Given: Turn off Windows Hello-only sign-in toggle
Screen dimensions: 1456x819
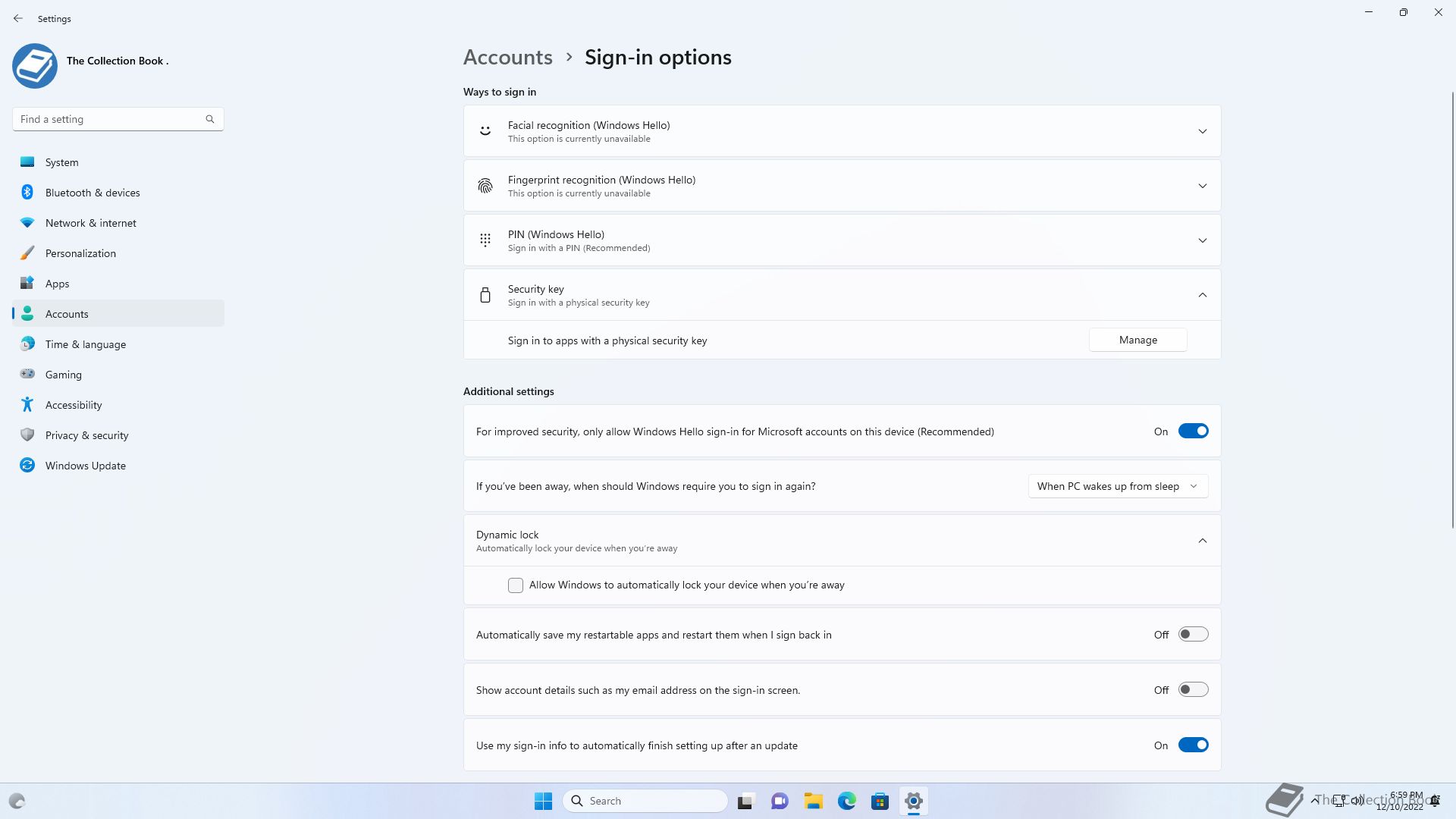Looking at the screenshot, I should coord(1193,431).
